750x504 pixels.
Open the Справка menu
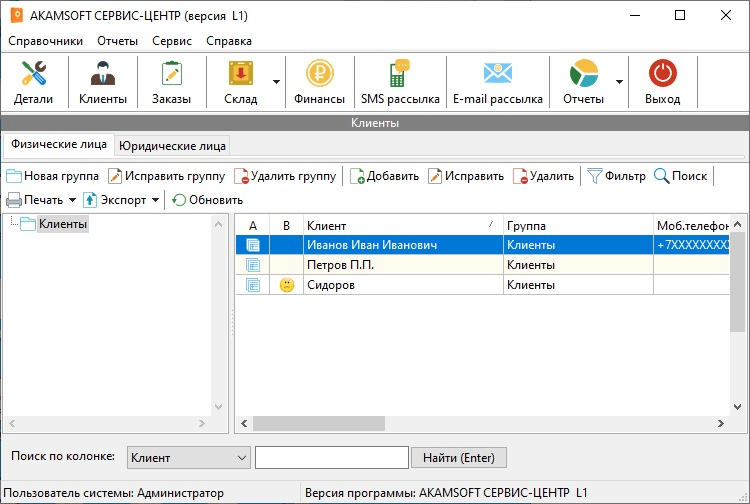click(229, 41)
